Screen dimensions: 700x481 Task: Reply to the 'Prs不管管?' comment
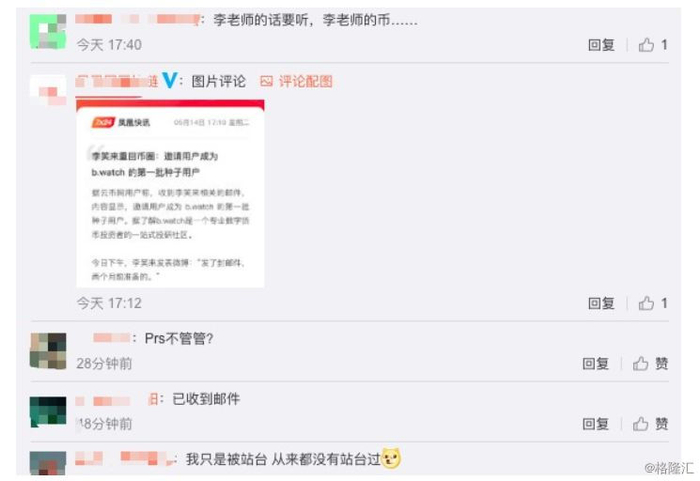(x=596, y=364)
